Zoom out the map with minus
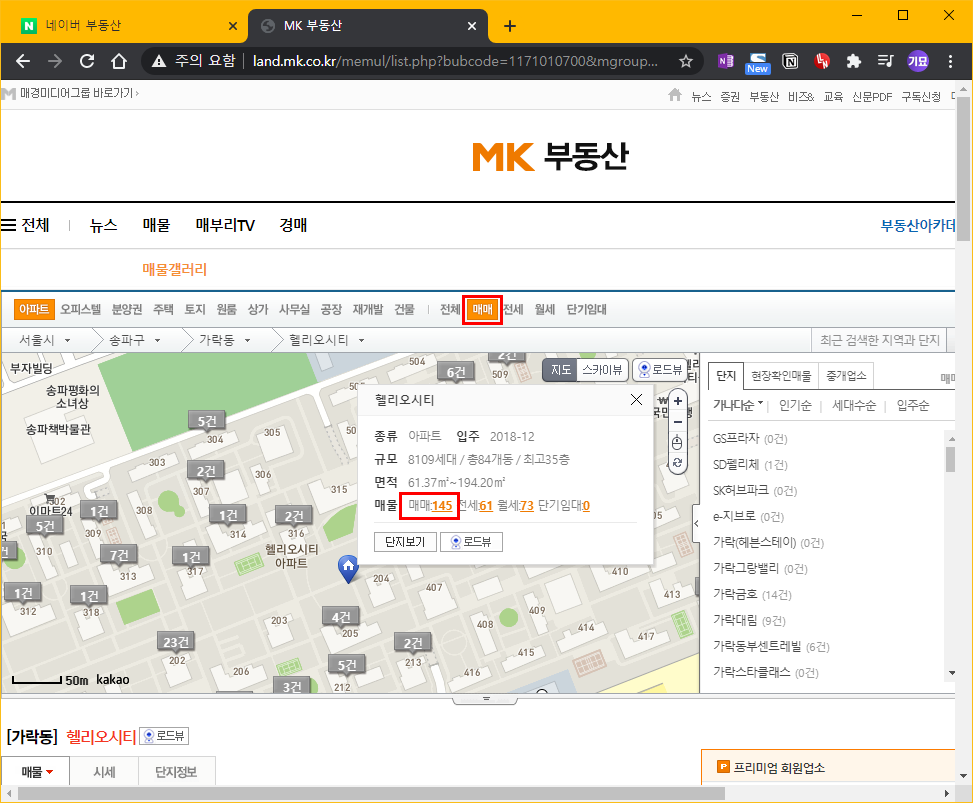 point(678,422)
